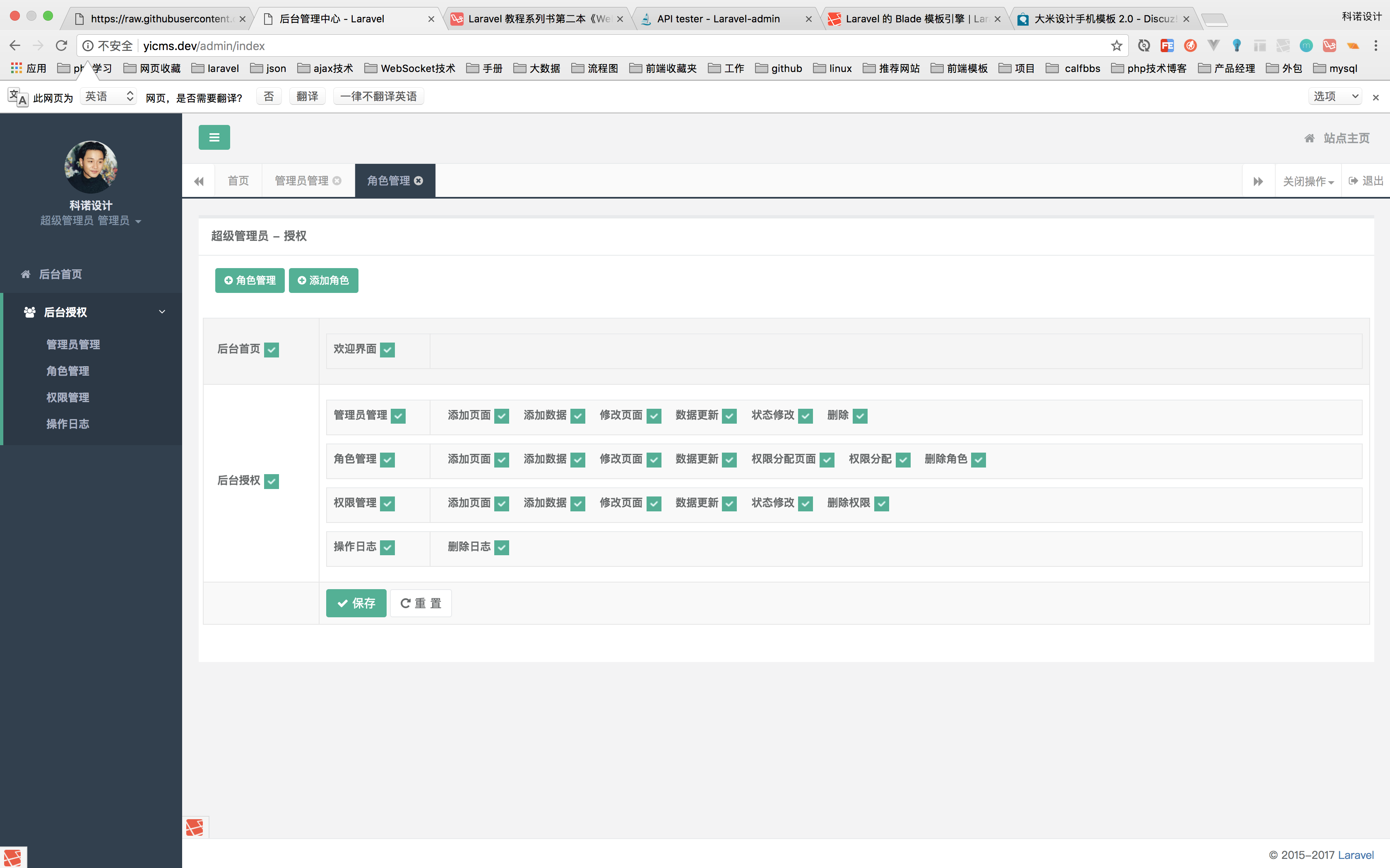The height and width of the screenshot is (868, 1390).
Task: Reload the page with browser refresh icon
Action: [x=61, y=46]
